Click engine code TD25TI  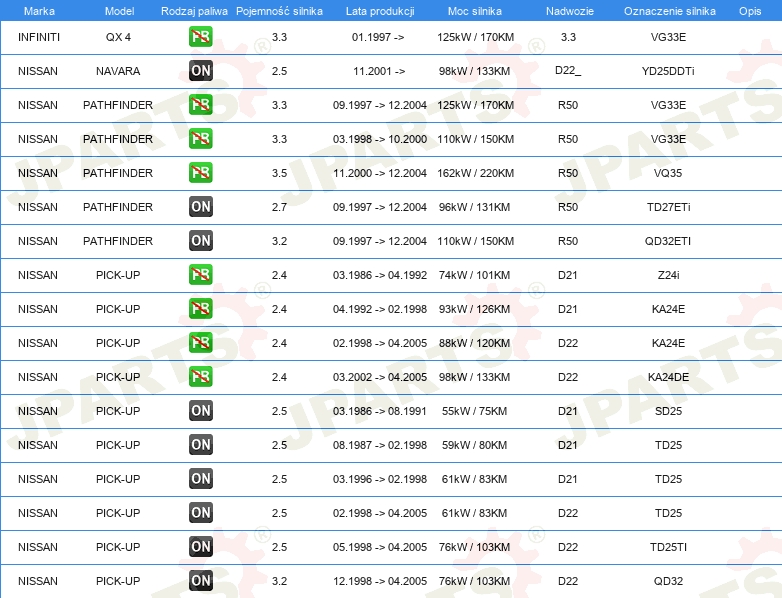(668, 547)
